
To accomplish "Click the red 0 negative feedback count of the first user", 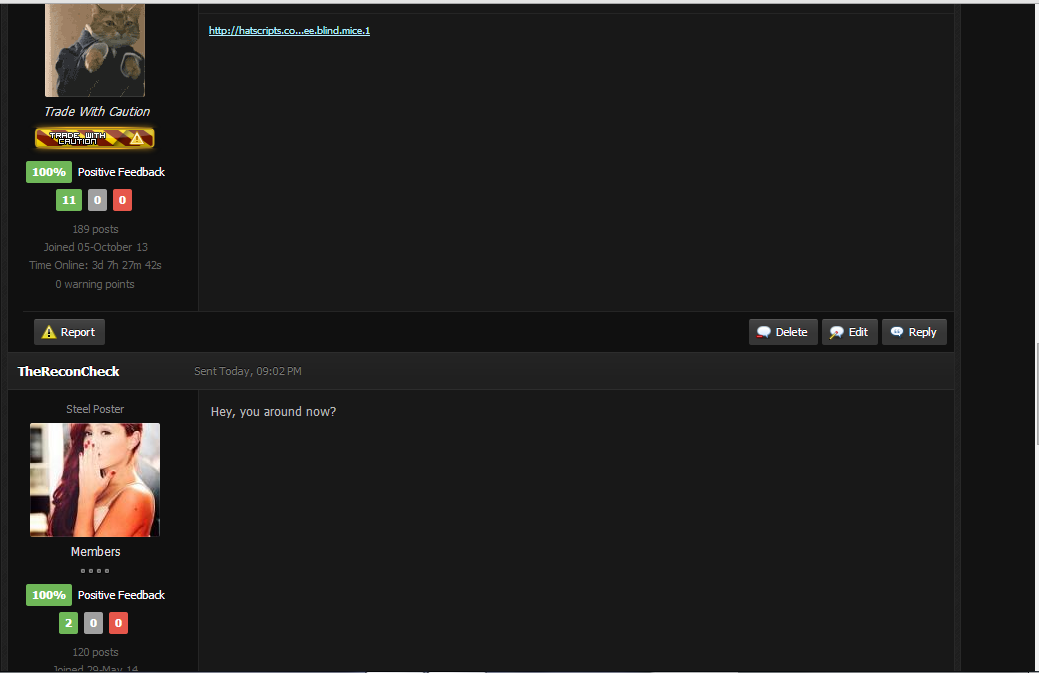I will (122, 200).
